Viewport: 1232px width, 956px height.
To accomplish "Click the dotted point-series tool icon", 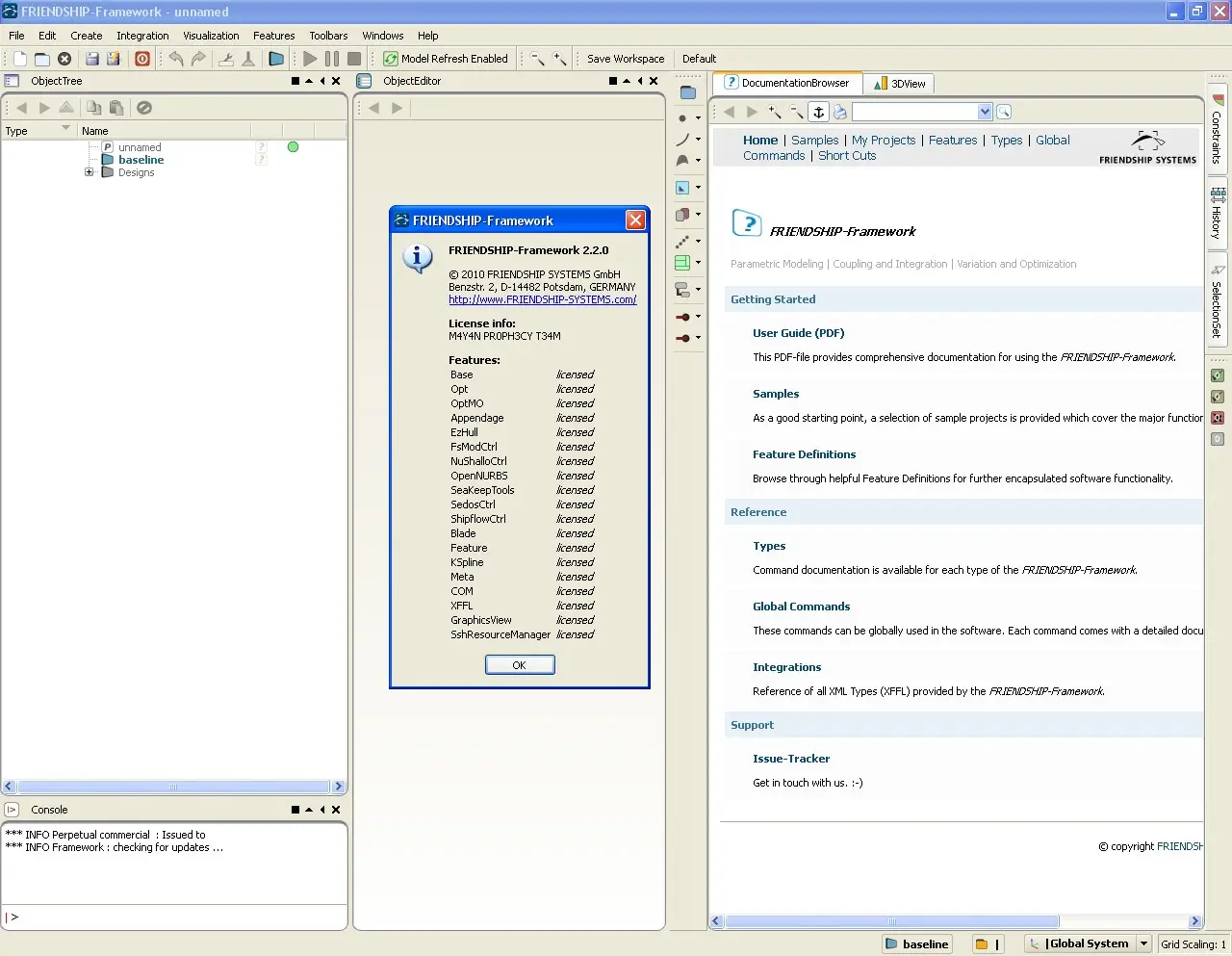I will pos(682,241).
